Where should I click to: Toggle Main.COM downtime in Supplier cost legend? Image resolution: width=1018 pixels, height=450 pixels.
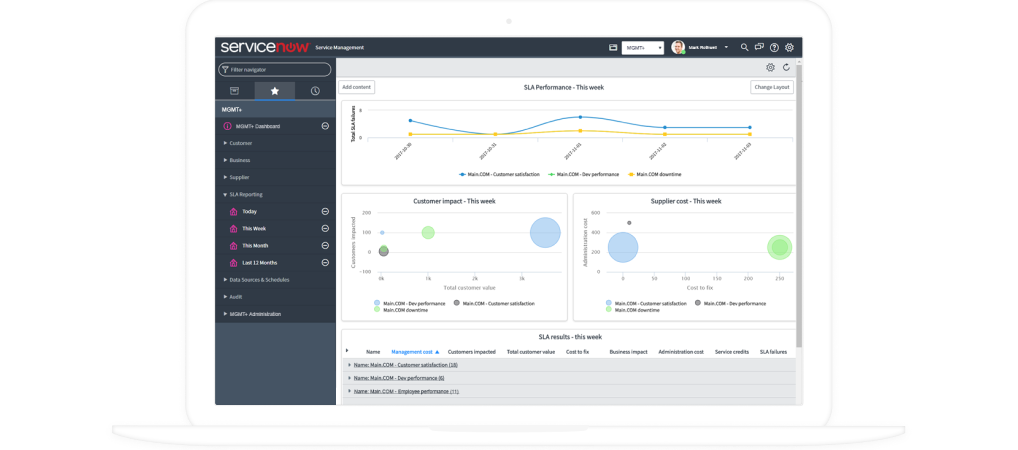pos(632,310)
